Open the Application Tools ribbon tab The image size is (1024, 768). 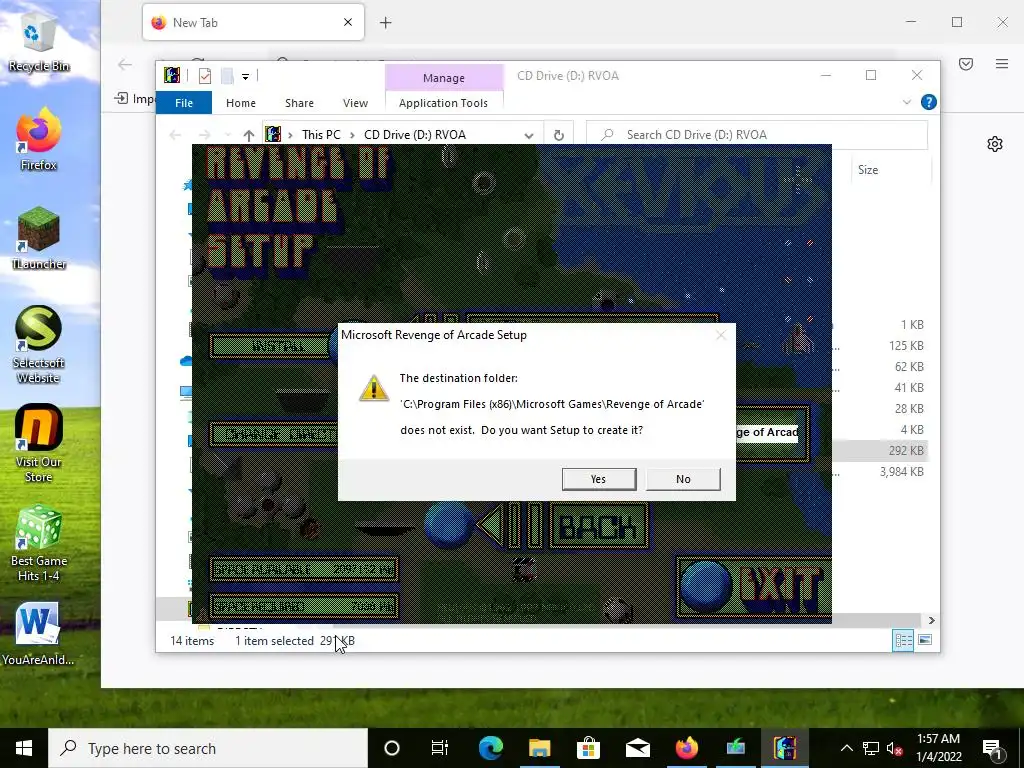coord(443,103)
